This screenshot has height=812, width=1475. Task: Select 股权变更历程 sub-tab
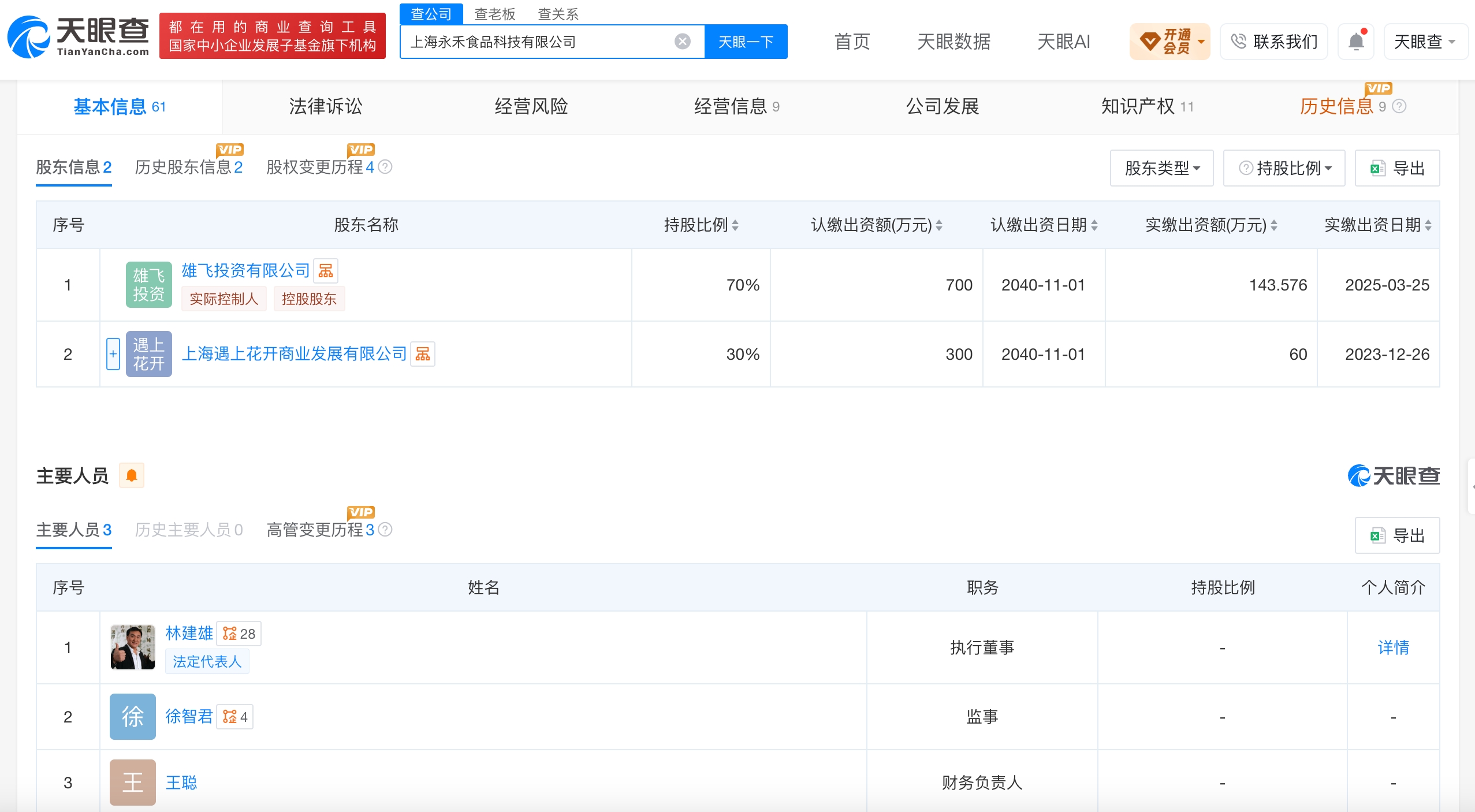point(321,167)
